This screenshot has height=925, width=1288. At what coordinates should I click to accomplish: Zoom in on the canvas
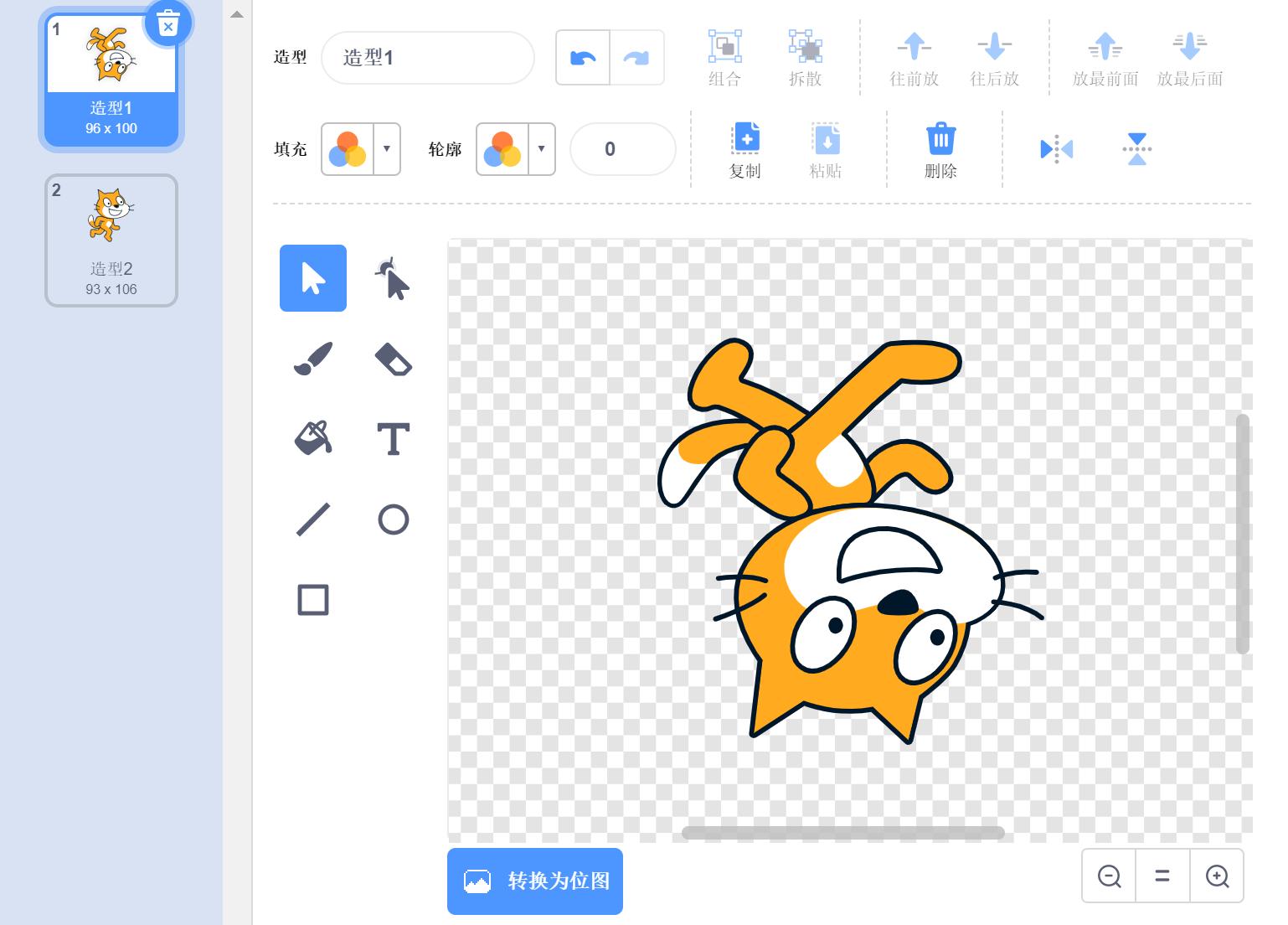pyautogui.click(x=1217, y=876)
